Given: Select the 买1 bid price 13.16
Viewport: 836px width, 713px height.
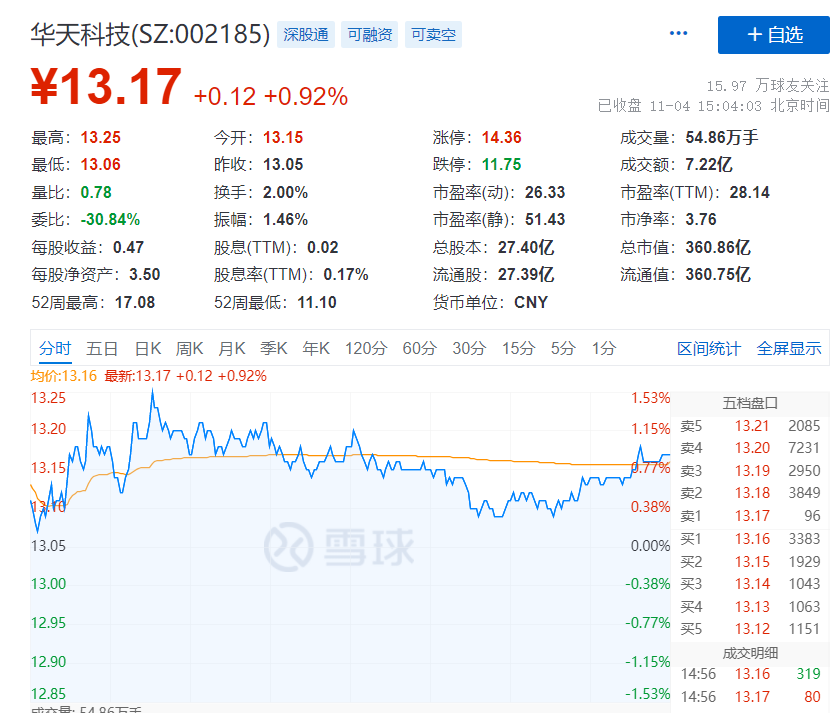Looking at the screenshot, I should pyautogui.click(x=753, y=538).
